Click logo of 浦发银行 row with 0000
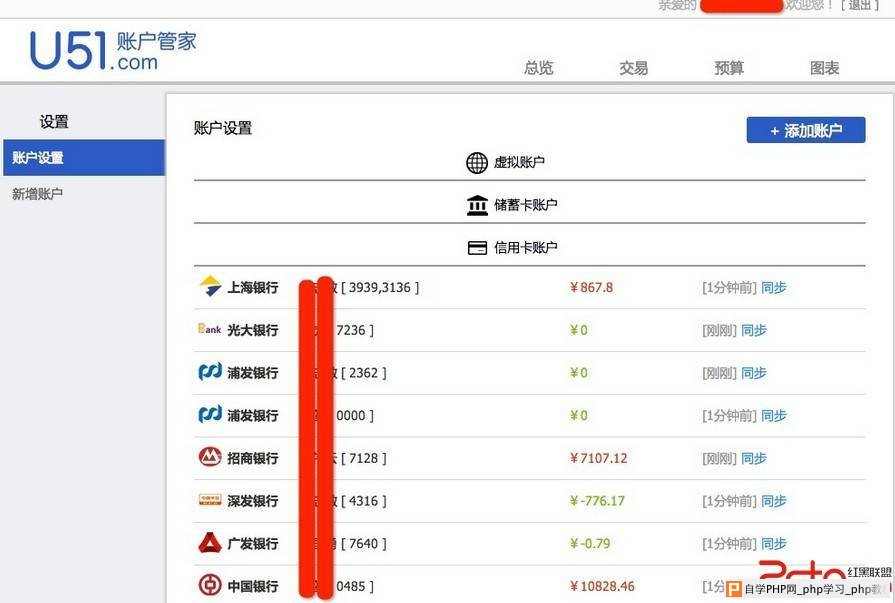This screenshot has width=895, height=603. [209, 415]
